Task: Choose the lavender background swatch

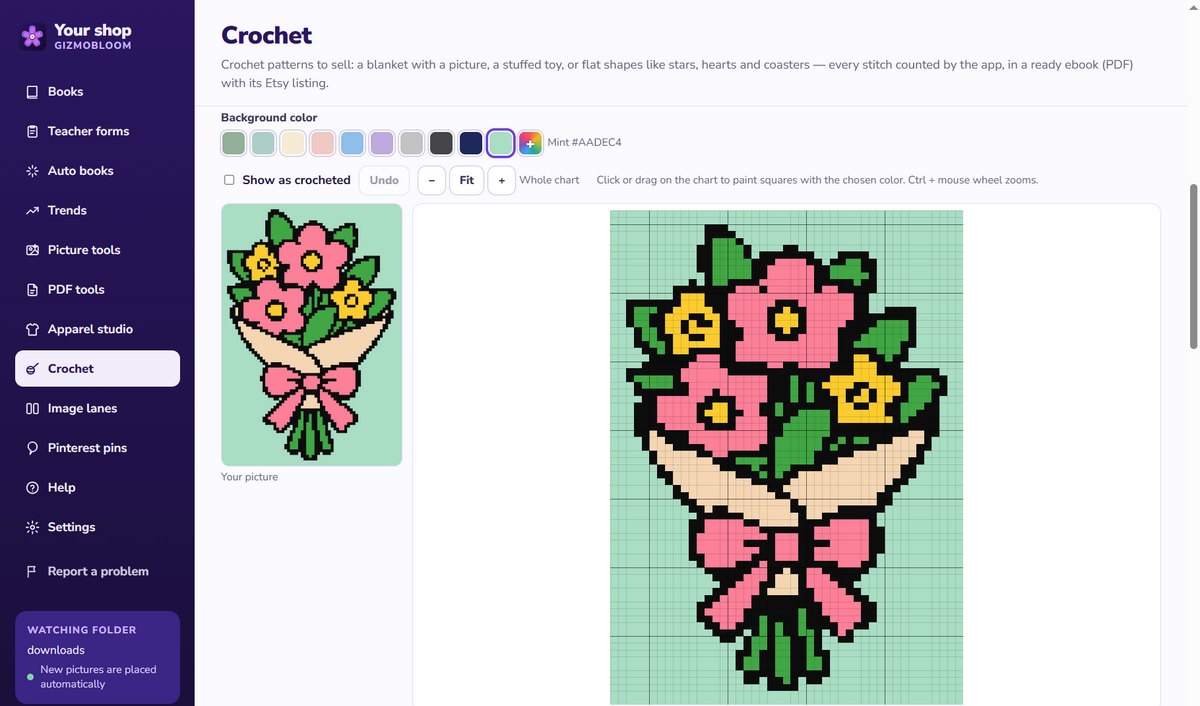Action: 382,143
